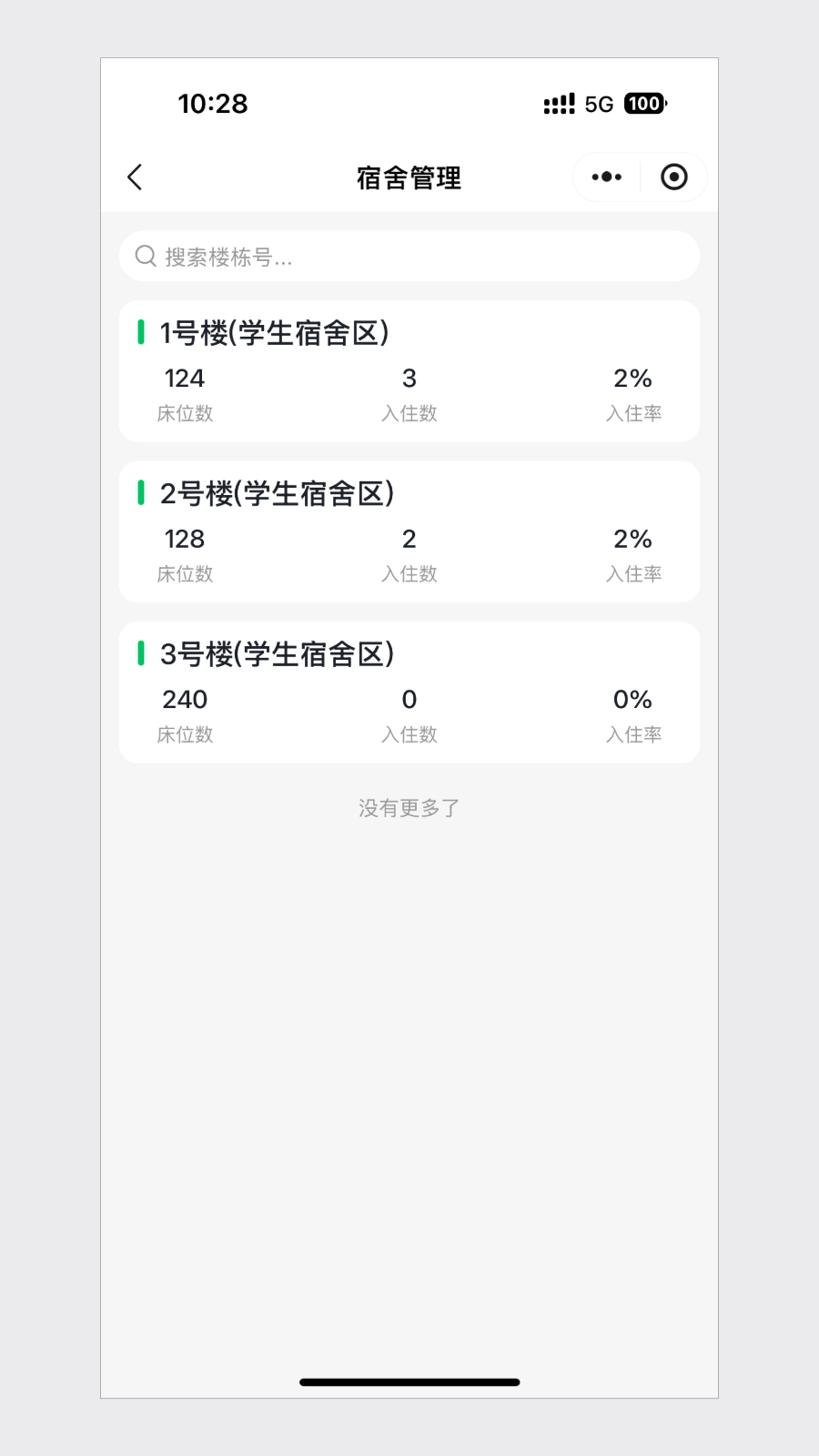The height and width of the screenshot is (1456, 819).
Task: Open the 1号楼(学生宿舍区) title
Action: [x=275, y=333]
